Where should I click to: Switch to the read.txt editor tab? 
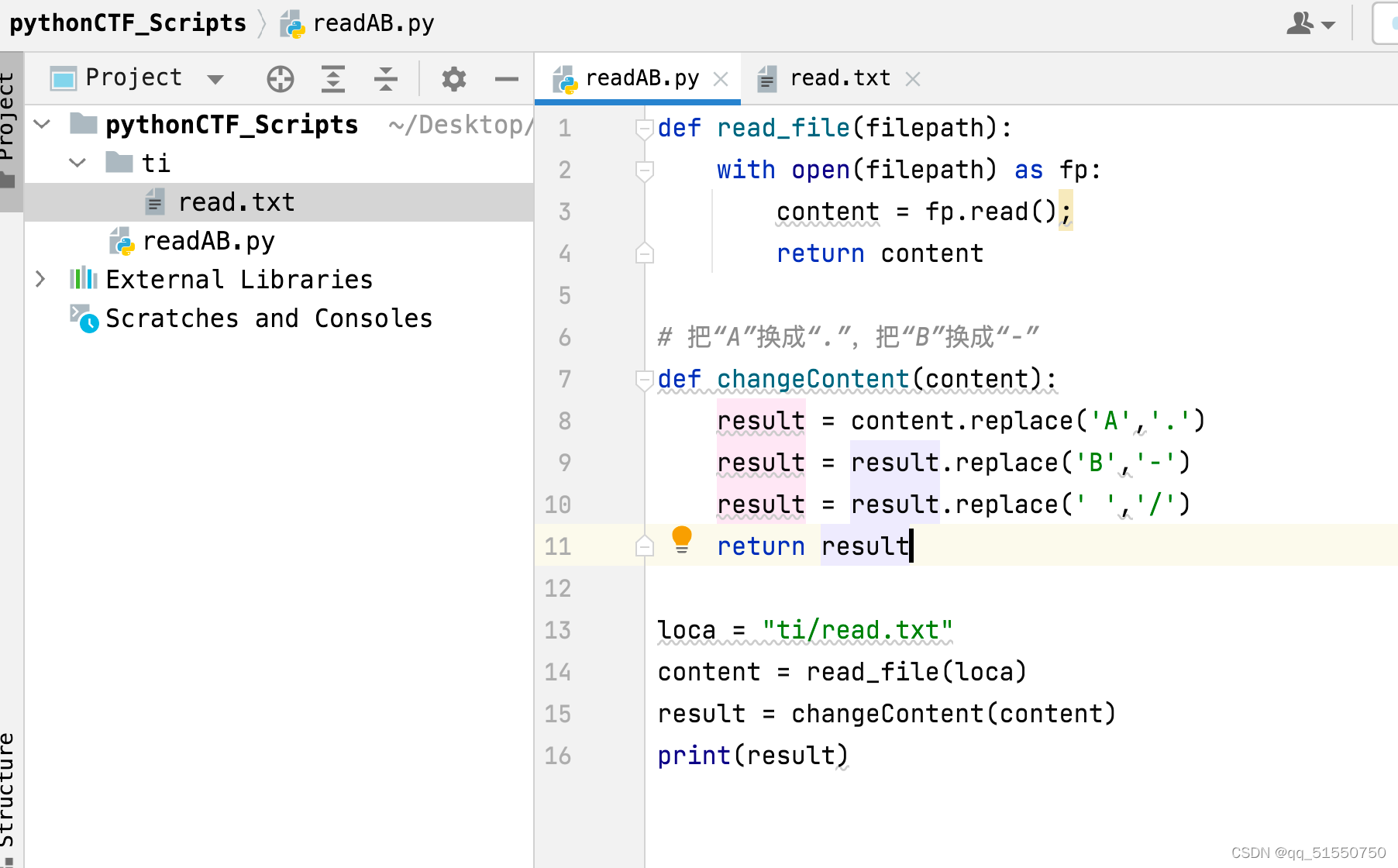click(x=840, y=78)
